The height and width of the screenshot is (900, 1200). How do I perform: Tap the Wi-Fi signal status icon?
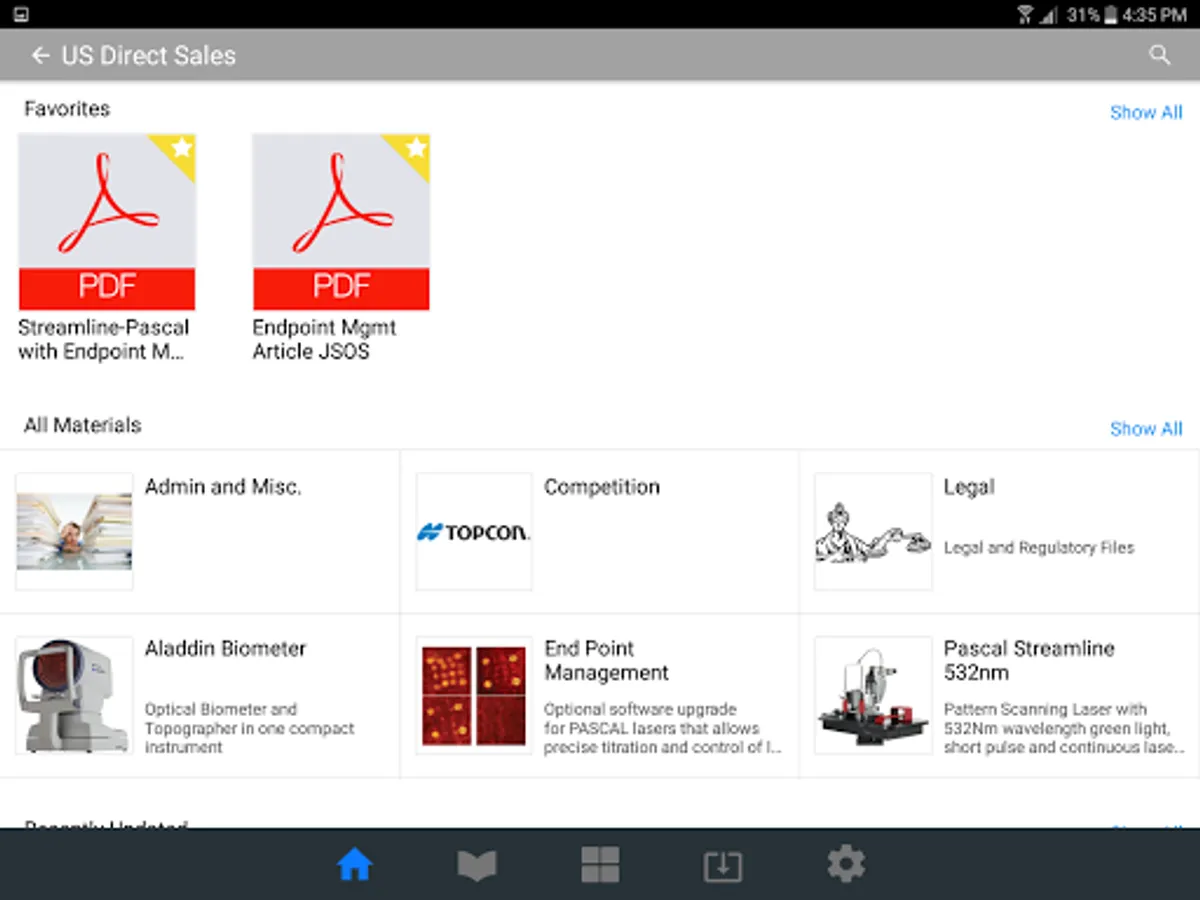point(1025,15)
